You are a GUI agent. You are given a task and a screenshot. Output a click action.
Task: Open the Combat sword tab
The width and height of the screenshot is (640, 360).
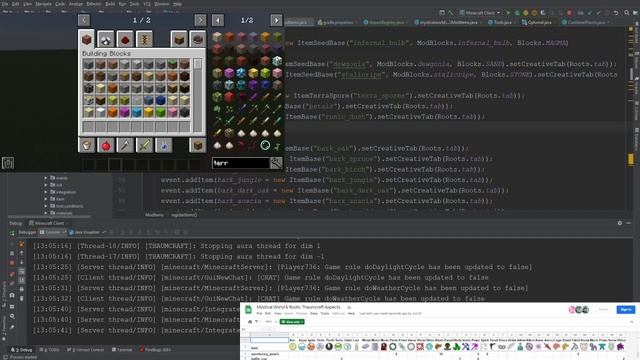[144, 145]
